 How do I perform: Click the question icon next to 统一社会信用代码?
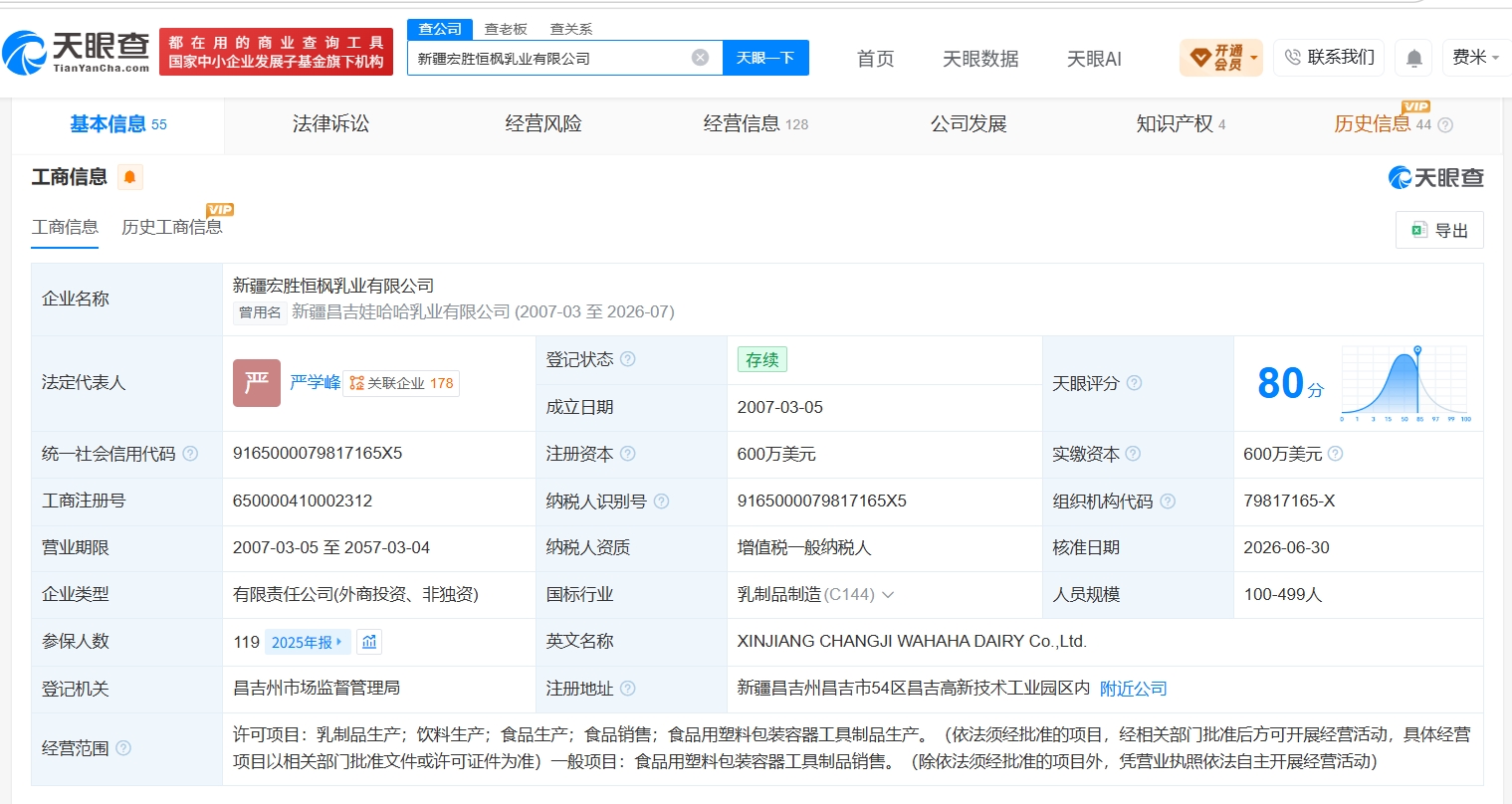tap(190, 454)
